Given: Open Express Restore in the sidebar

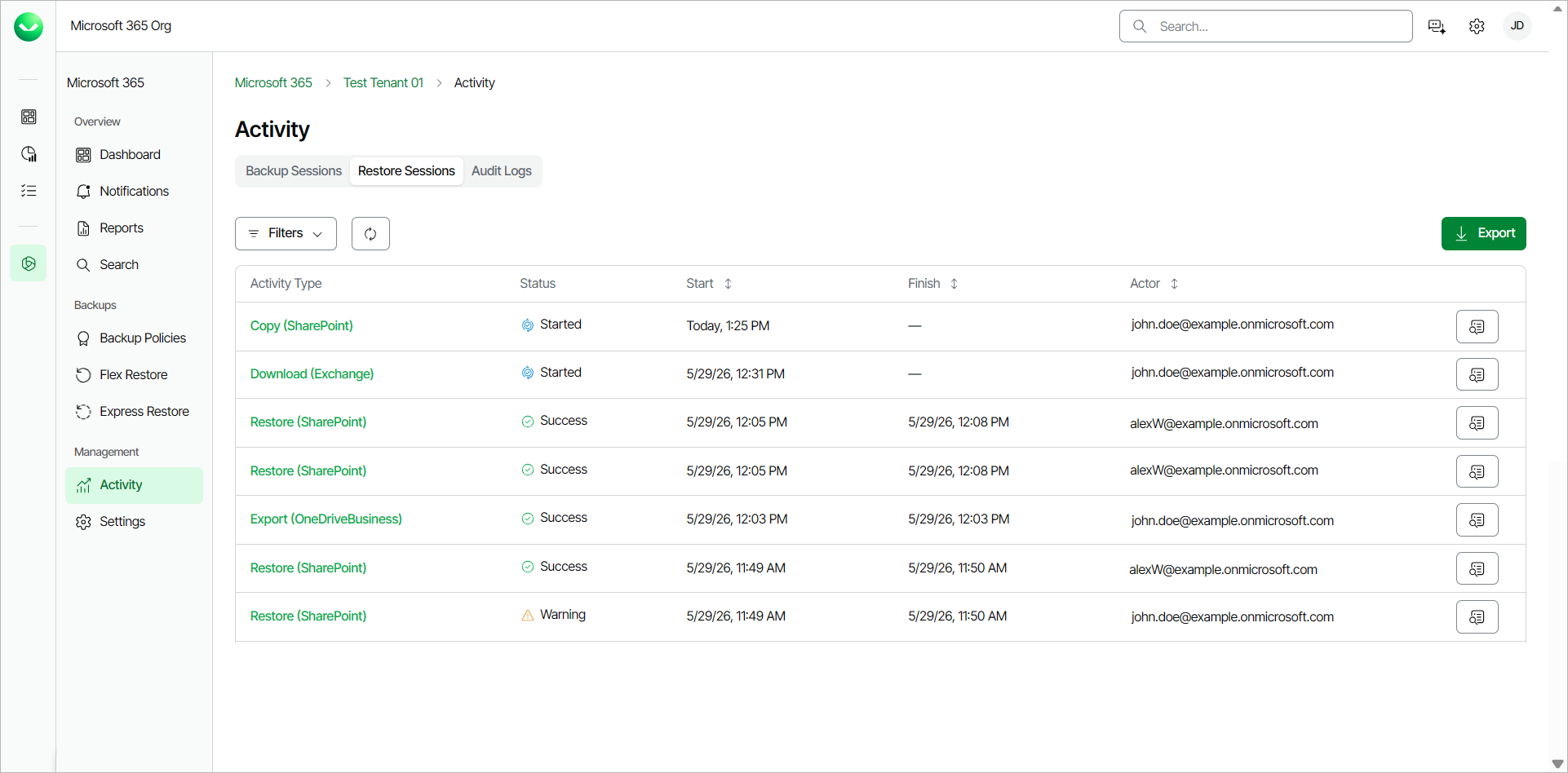Looking at the screenshot, I should coord(134,412).
